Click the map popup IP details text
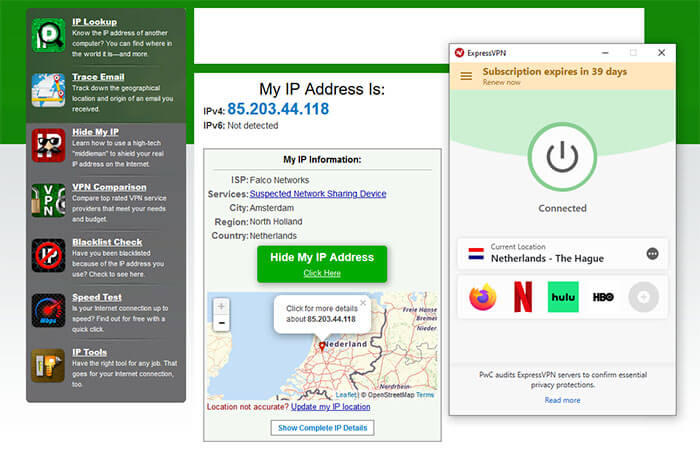Image resolution: width=700 pixels, height=451 pixels. 321,314
